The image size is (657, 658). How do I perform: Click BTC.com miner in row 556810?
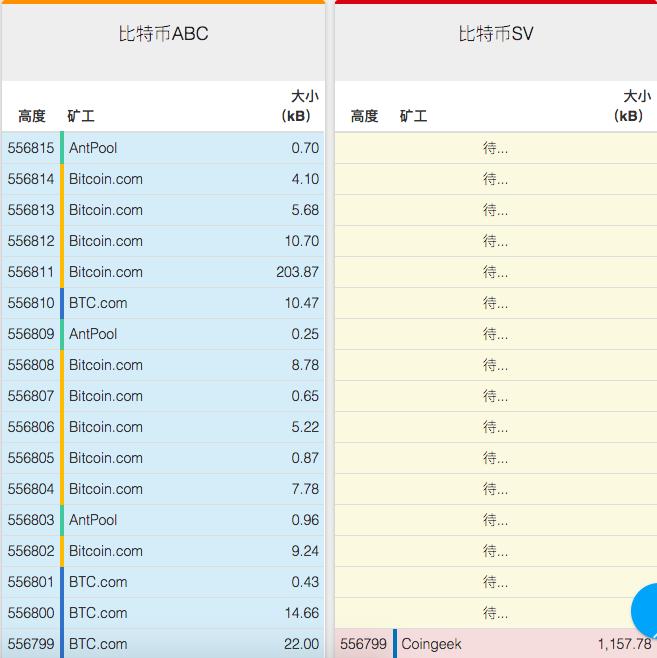click(x=98, y=303)
